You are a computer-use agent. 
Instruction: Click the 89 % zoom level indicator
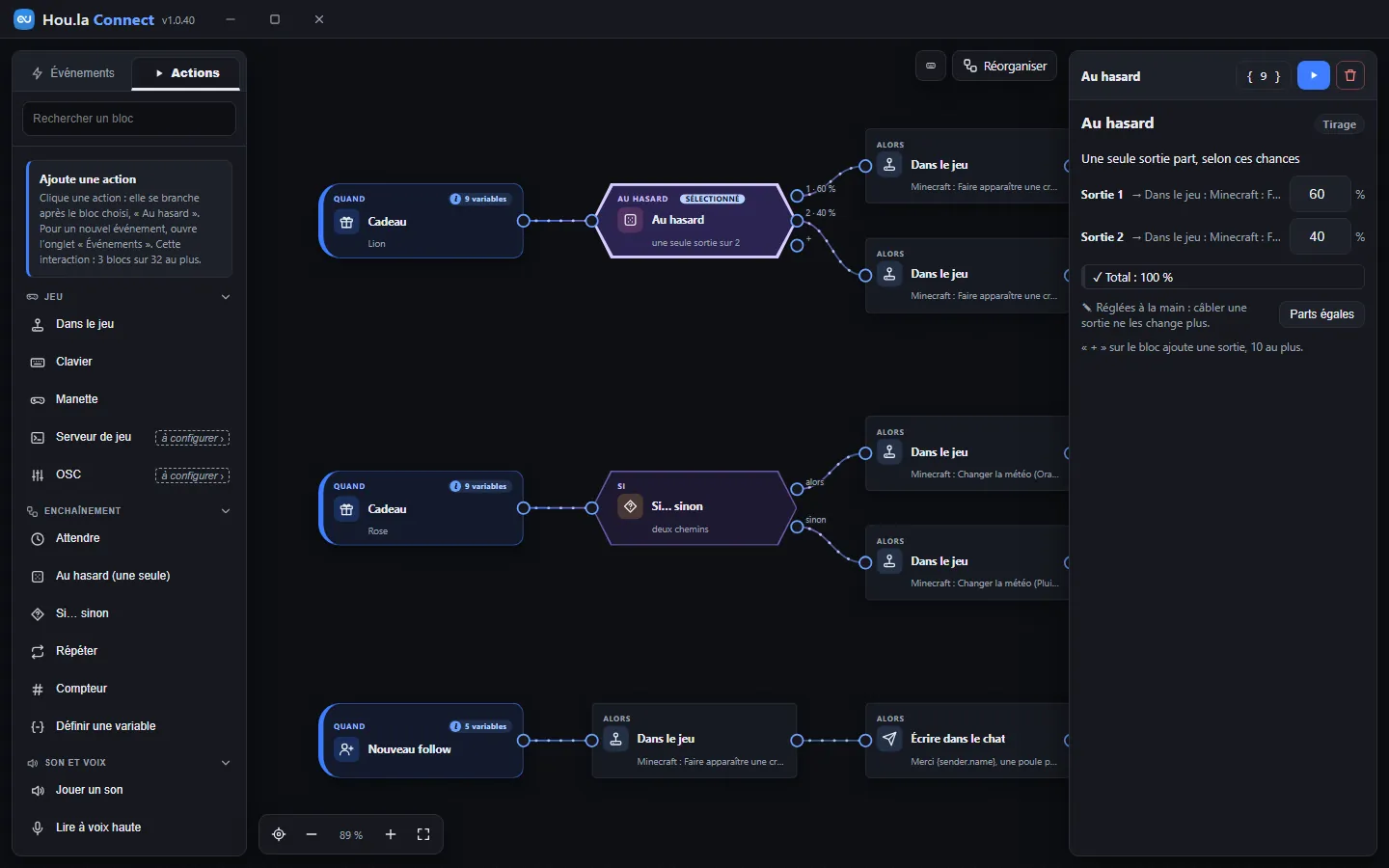pos(351,835)
